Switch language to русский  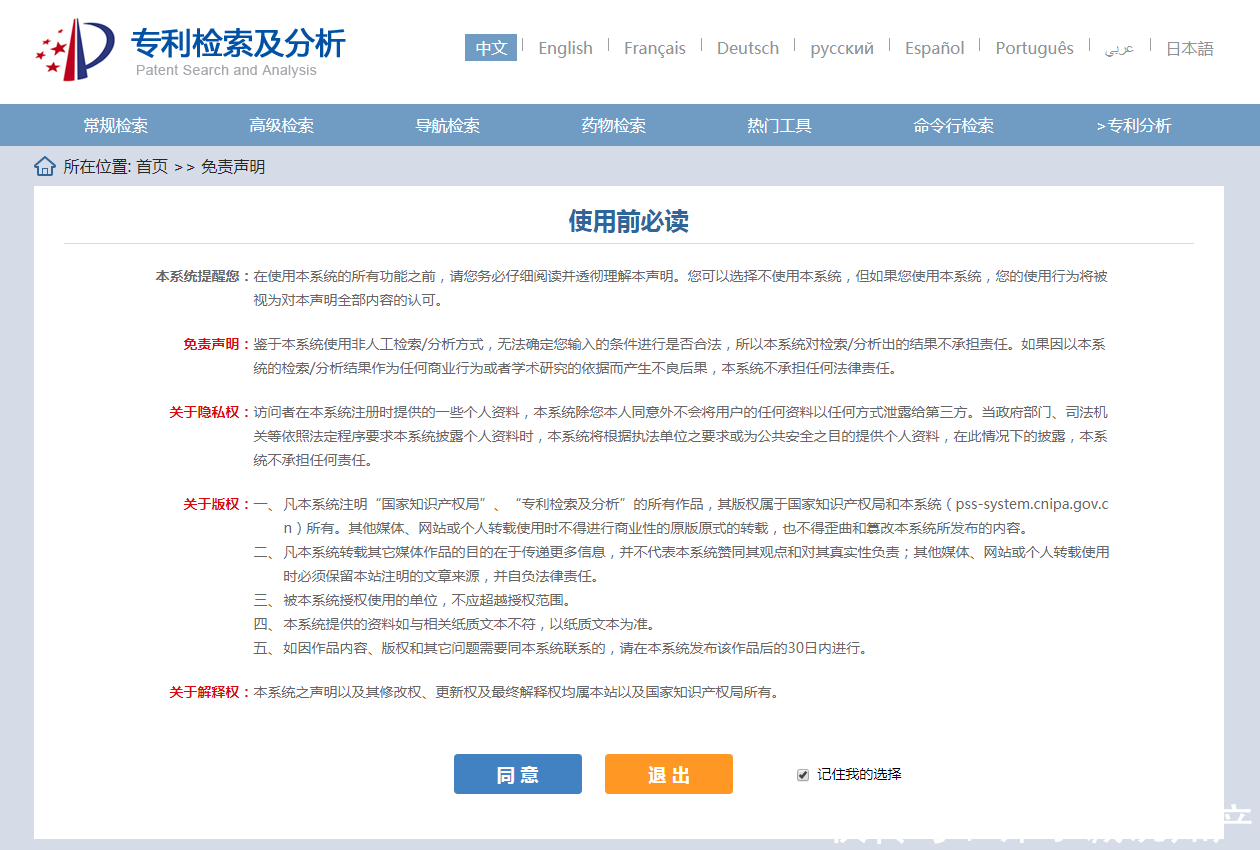[x=842, y=47]
